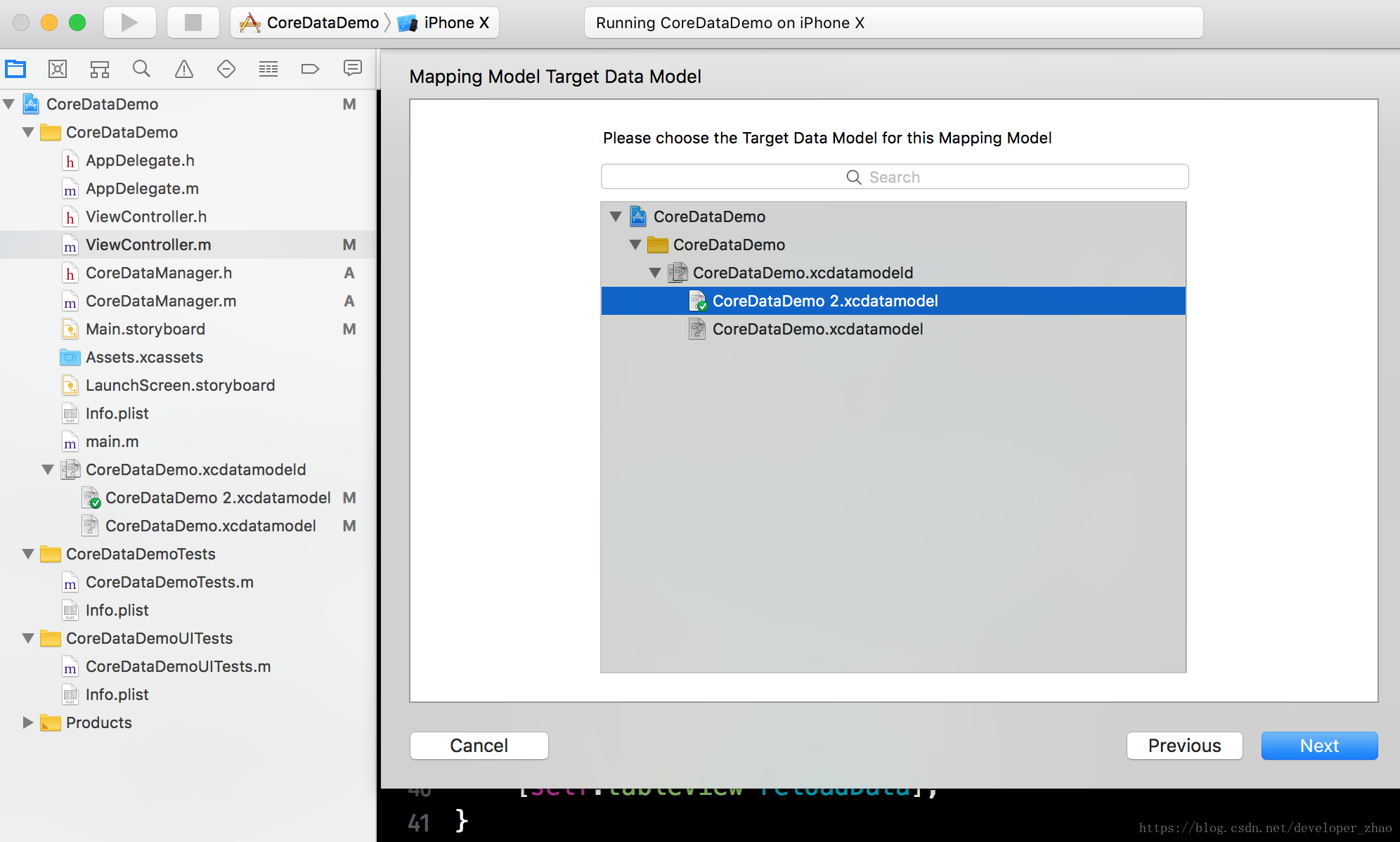
Task: Select the CoreDataDemo scheme in toolbar
Action: [309, 22]
